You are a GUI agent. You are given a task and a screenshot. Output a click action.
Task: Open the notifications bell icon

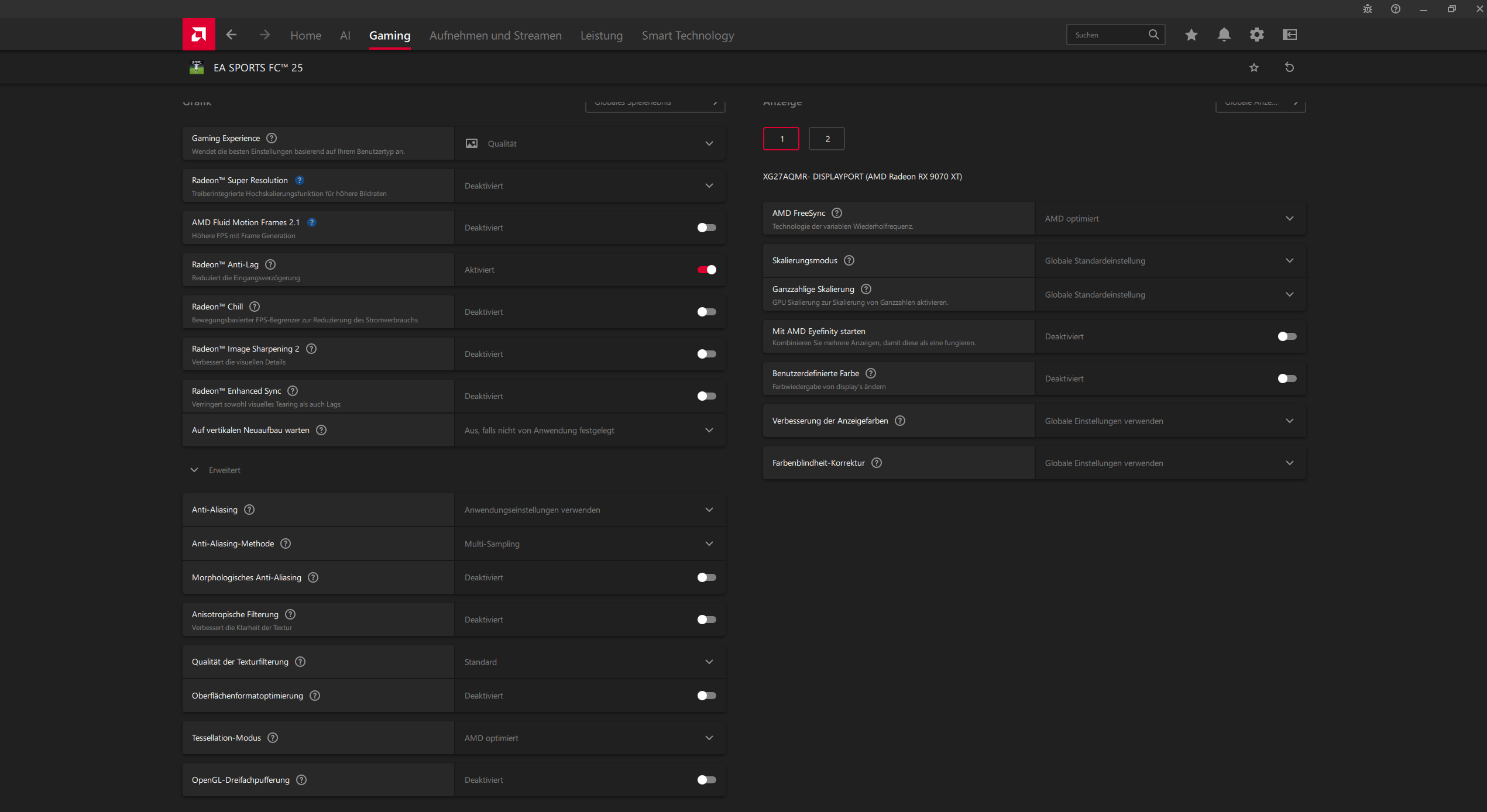click(1224, 35)
